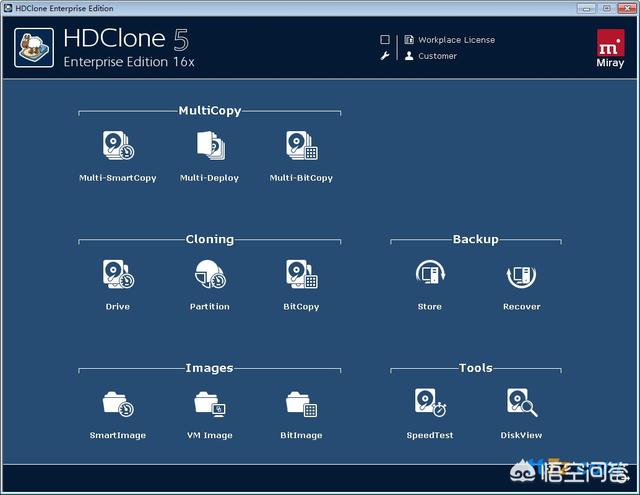Click the Backup section heading

tap(476, 239)
